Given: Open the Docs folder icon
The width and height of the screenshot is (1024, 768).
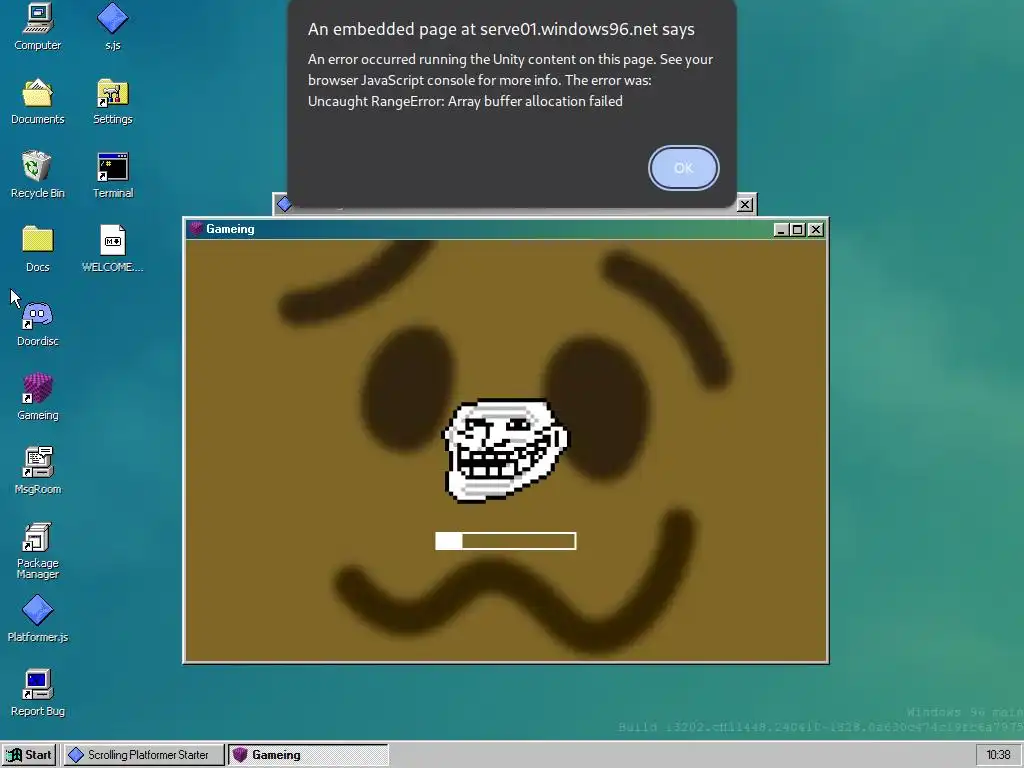Looking at the screenshot, I should click(x=37, y=249).
